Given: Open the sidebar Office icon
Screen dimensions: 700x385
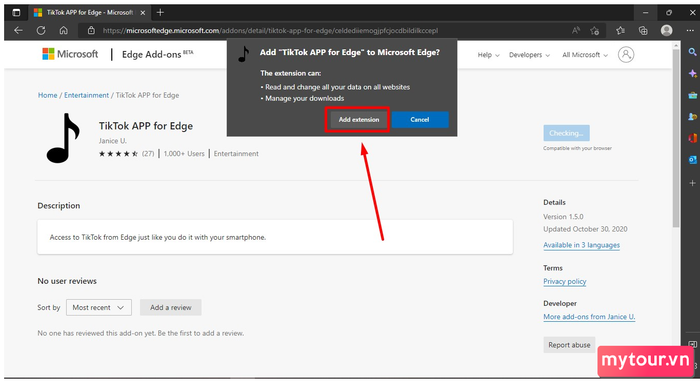Looking at the screenshot, I should point(692,138).
